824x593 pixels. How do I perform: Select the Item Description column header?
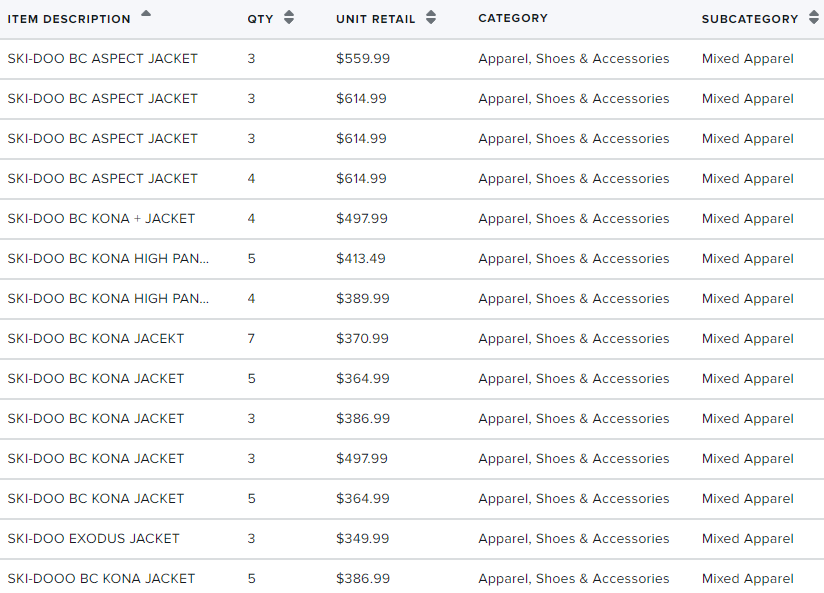pos(69,19)
